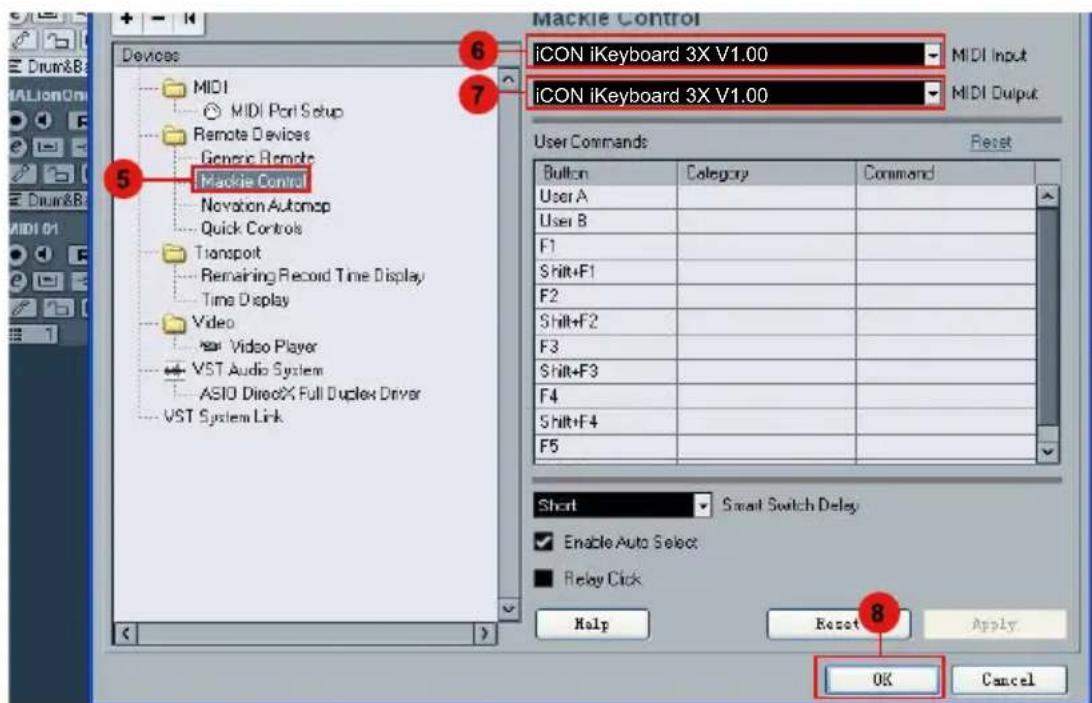Click User Commands table scroll down arrow

[1047, 451]
